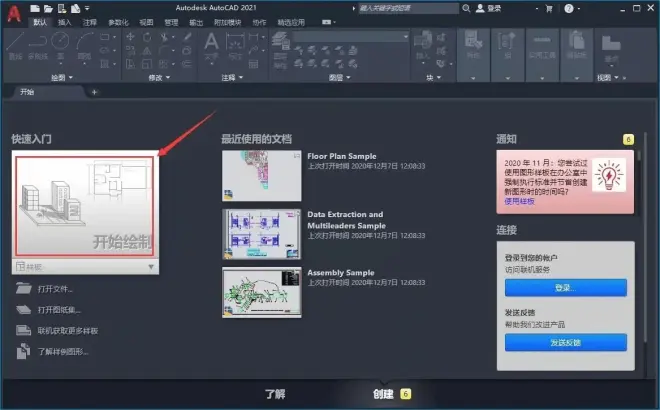The width and height of the screenshot is (660, 410).
Task: Click the plus new drawing tab button
Action: pos(94,92)
